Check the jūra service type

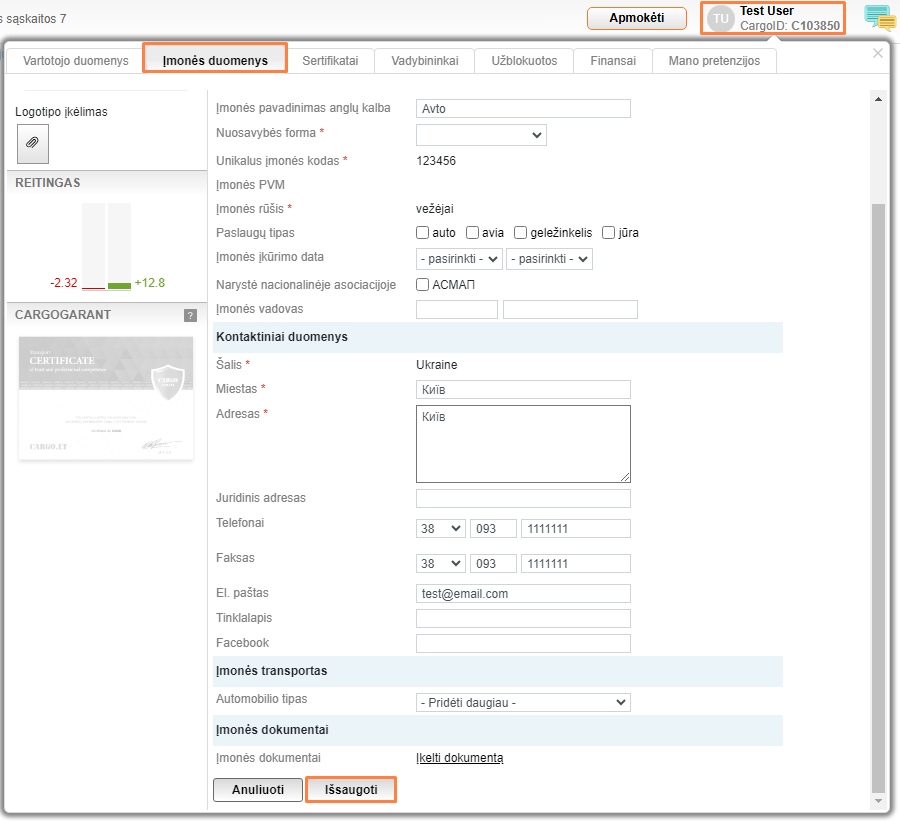(608, 233)
